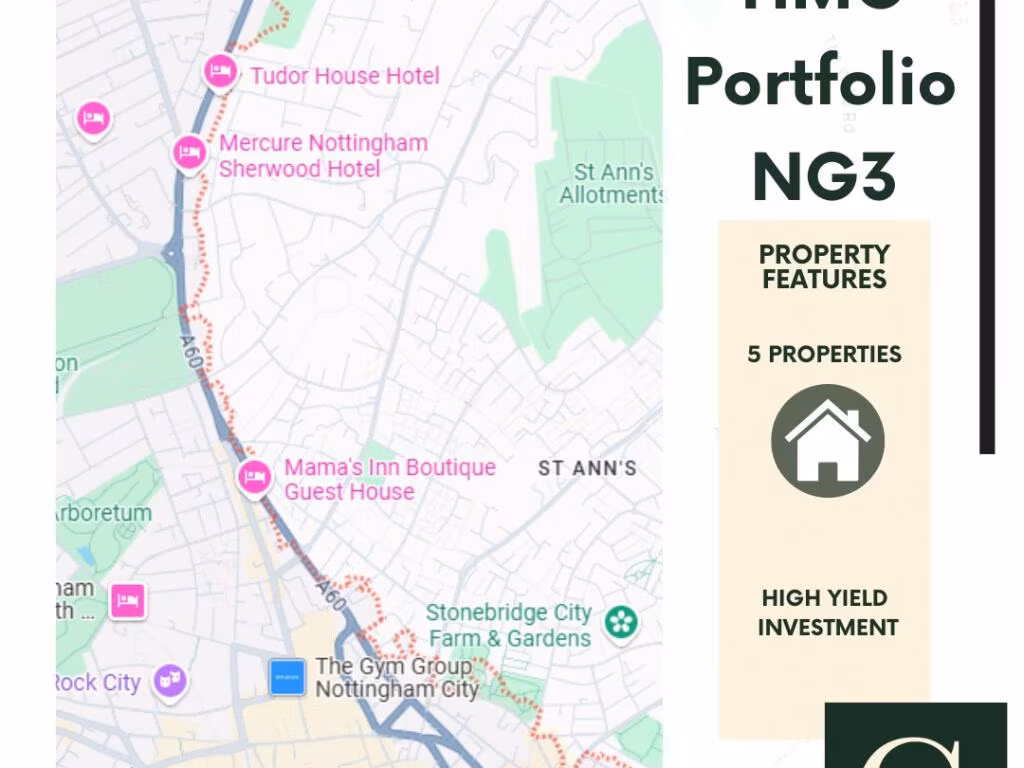Click the Tudor House Hotel label
Image resolution: width=1024 pixels, height=768 pixels.
(x=345, y=76)
